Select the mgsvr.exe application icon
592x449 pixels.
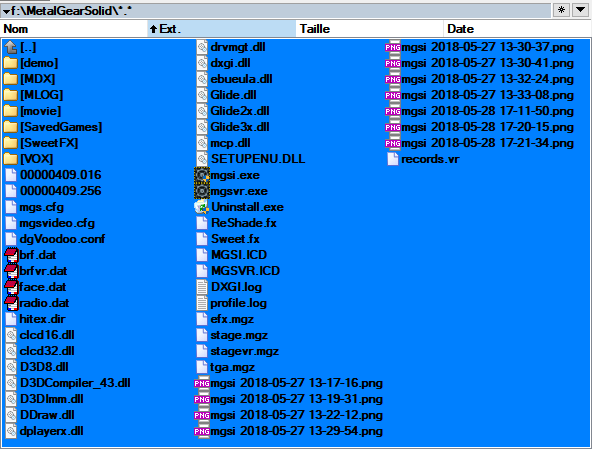point(202,191)
